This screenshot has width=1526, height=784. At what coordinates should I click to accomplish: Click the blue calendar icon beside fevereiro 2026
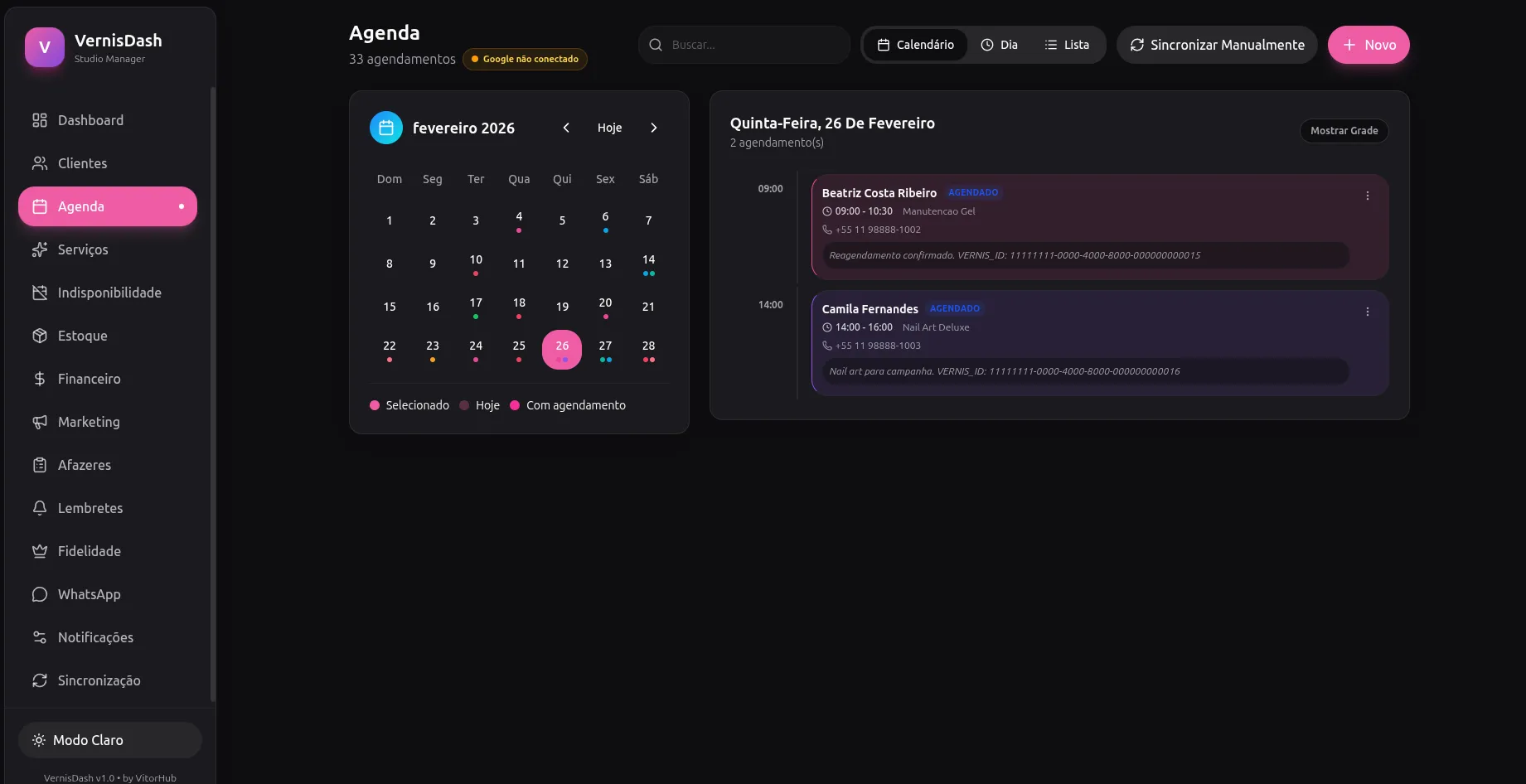coord(386,128)
